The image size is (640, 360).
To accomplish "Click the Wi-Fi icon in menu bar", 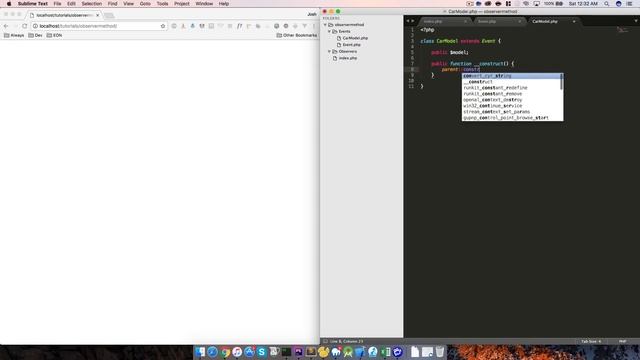I will (x=526, y=4).
